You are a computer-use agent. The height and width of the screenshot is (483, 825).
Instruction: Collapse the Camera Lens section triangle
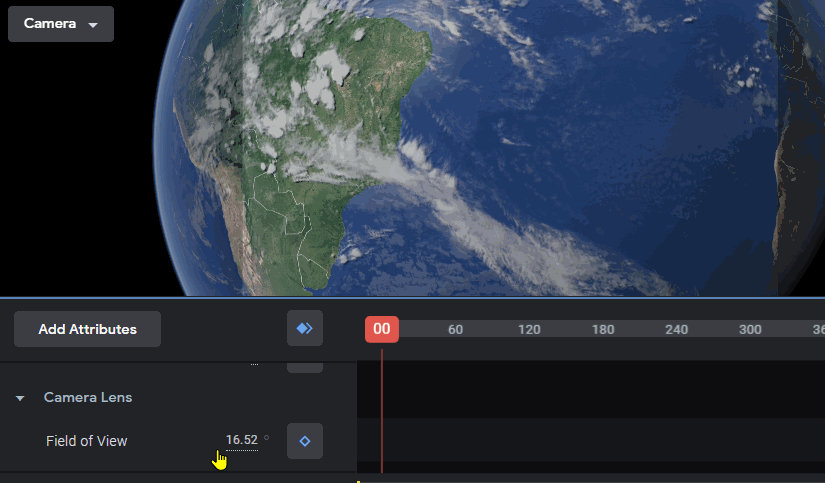coord(20,398)
